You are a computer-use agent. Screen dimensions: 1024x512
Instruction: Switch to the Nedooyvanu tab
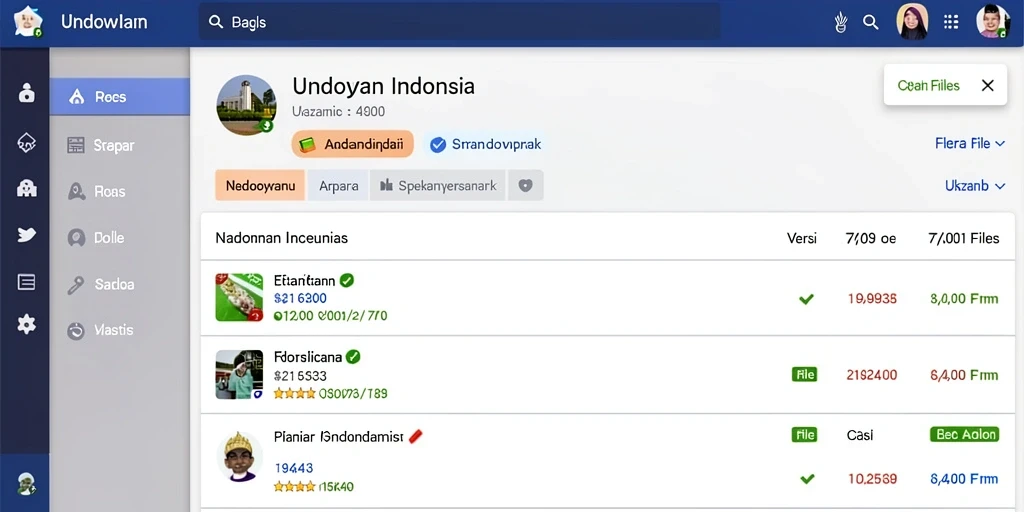260,185
